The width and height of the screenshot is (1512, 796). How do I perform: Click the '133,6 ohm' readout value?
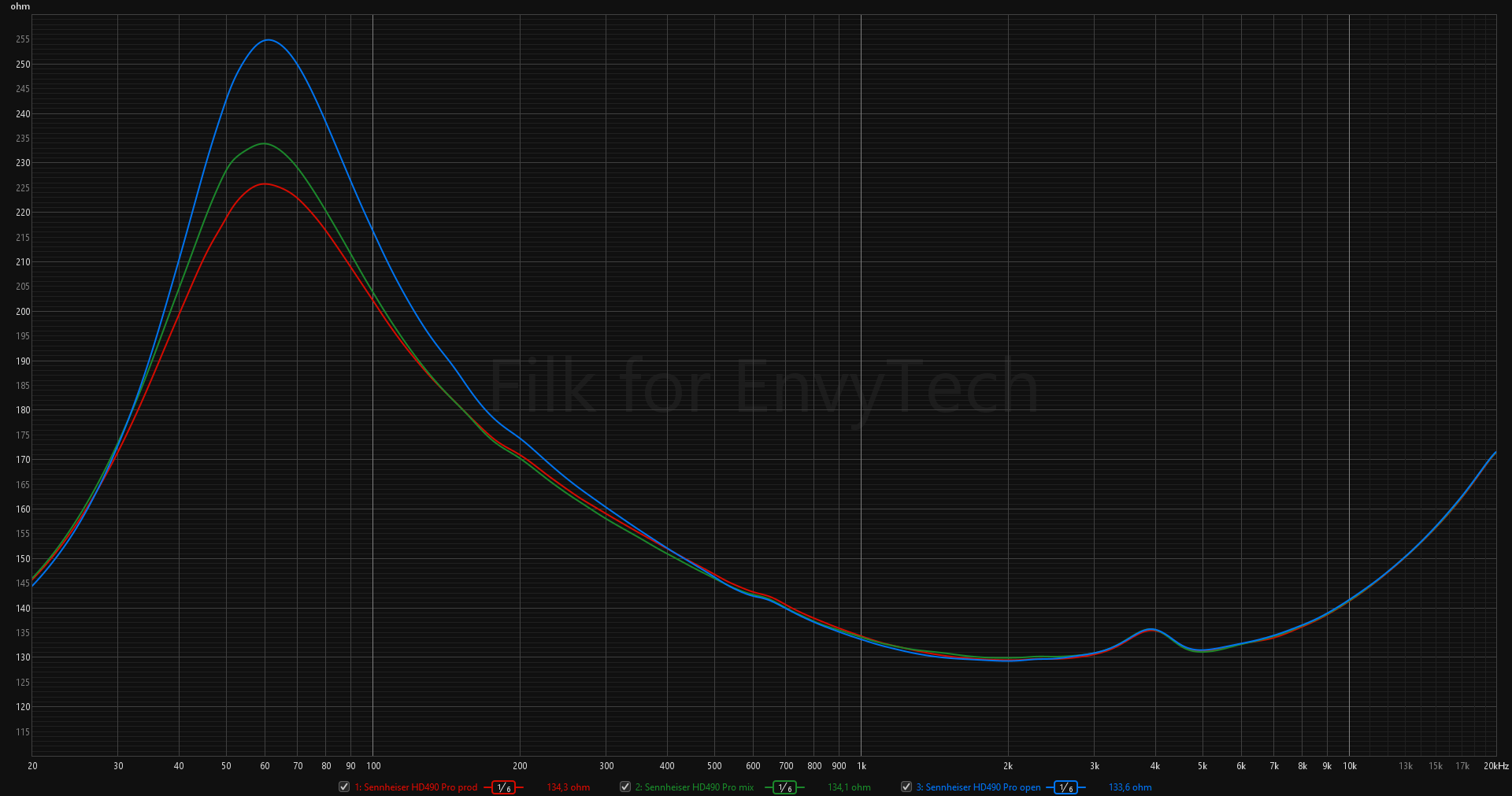point(1130,787)
